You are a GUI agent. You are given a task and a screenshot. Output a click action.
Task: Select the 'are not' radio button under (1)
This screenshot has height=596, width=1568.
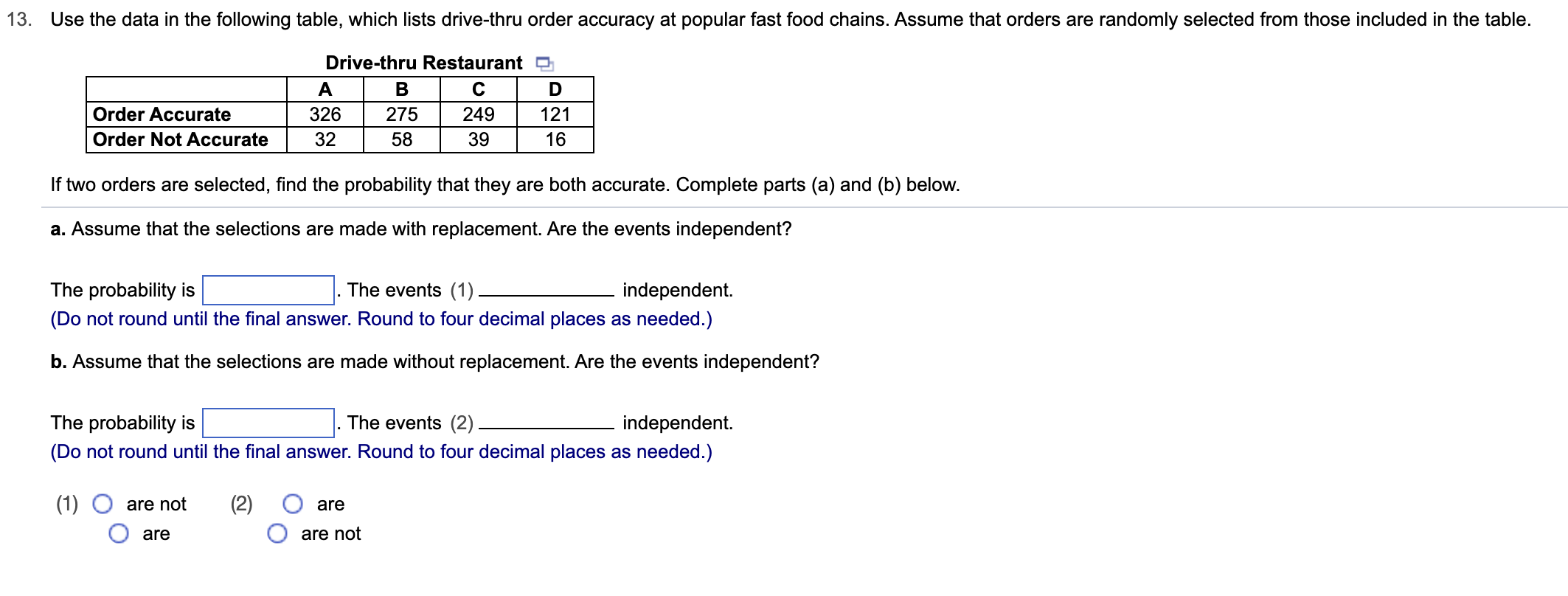(x=102, y=504)
